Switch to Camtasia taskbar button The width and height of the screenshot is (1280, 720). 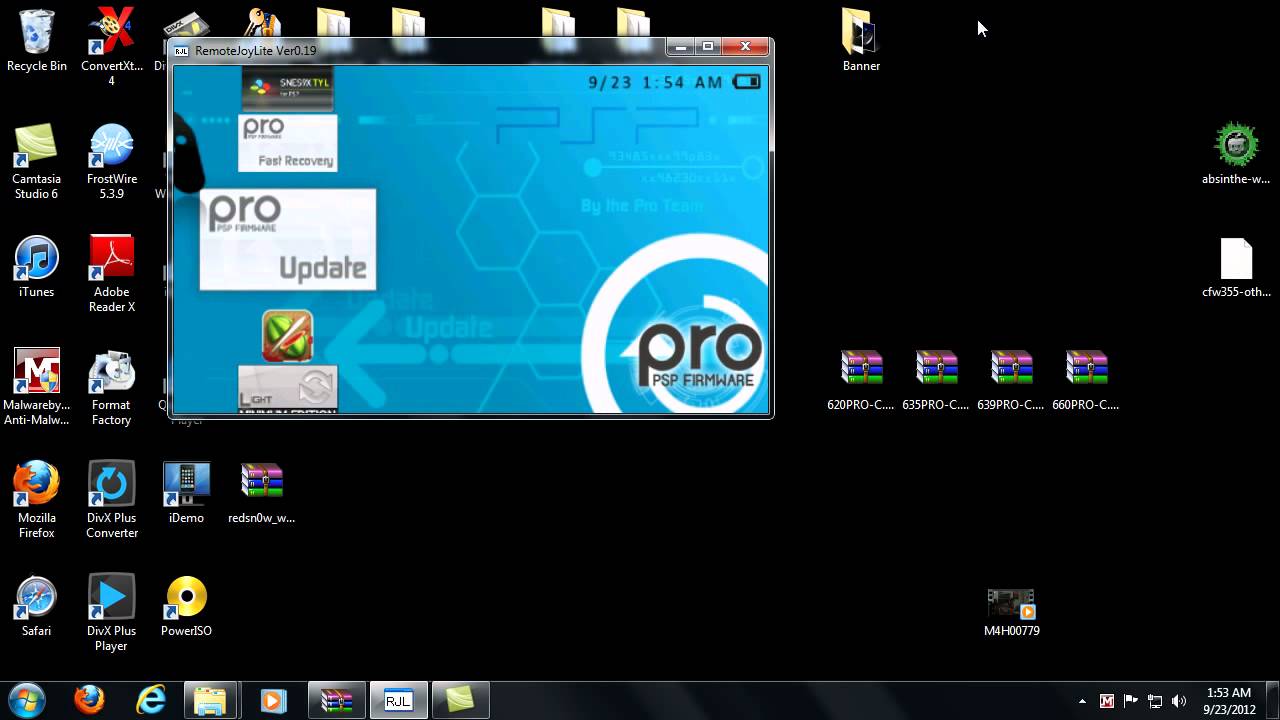pyautogui.click(x=460, y=700)
